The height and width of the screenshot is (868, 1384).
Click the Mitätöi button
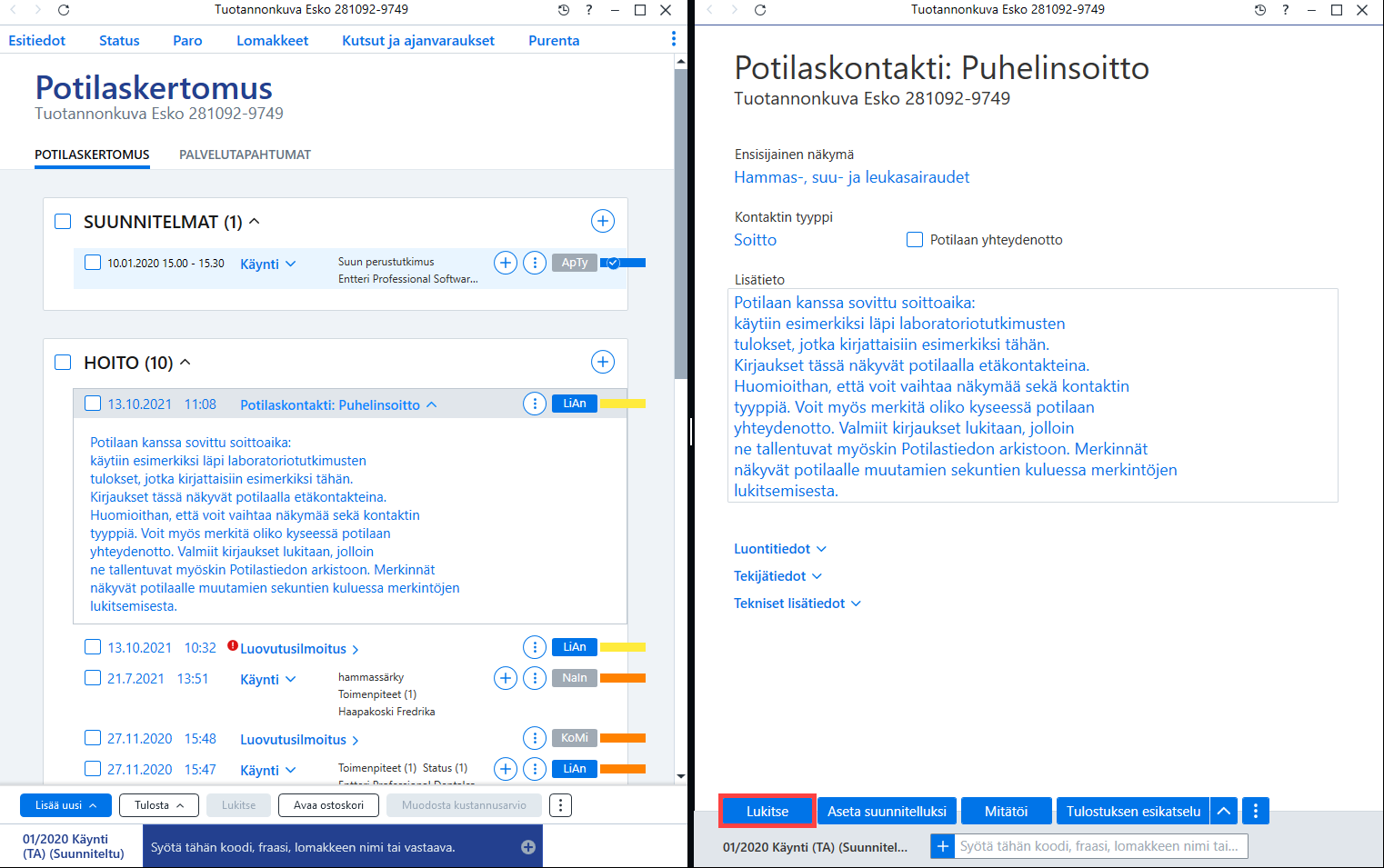pos(1007,811)
